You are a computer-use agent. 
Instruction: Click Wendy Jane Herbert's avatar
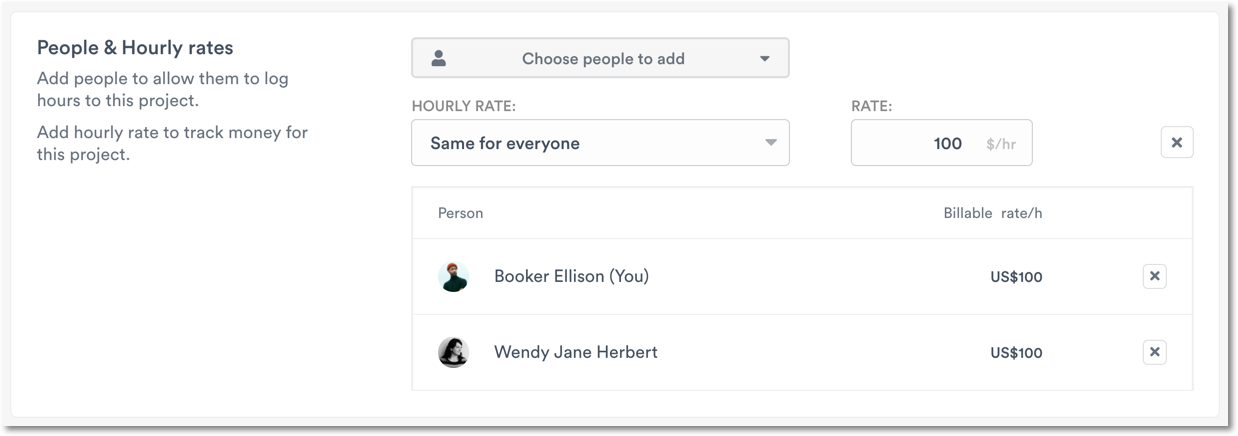click(x=453, y=352)
